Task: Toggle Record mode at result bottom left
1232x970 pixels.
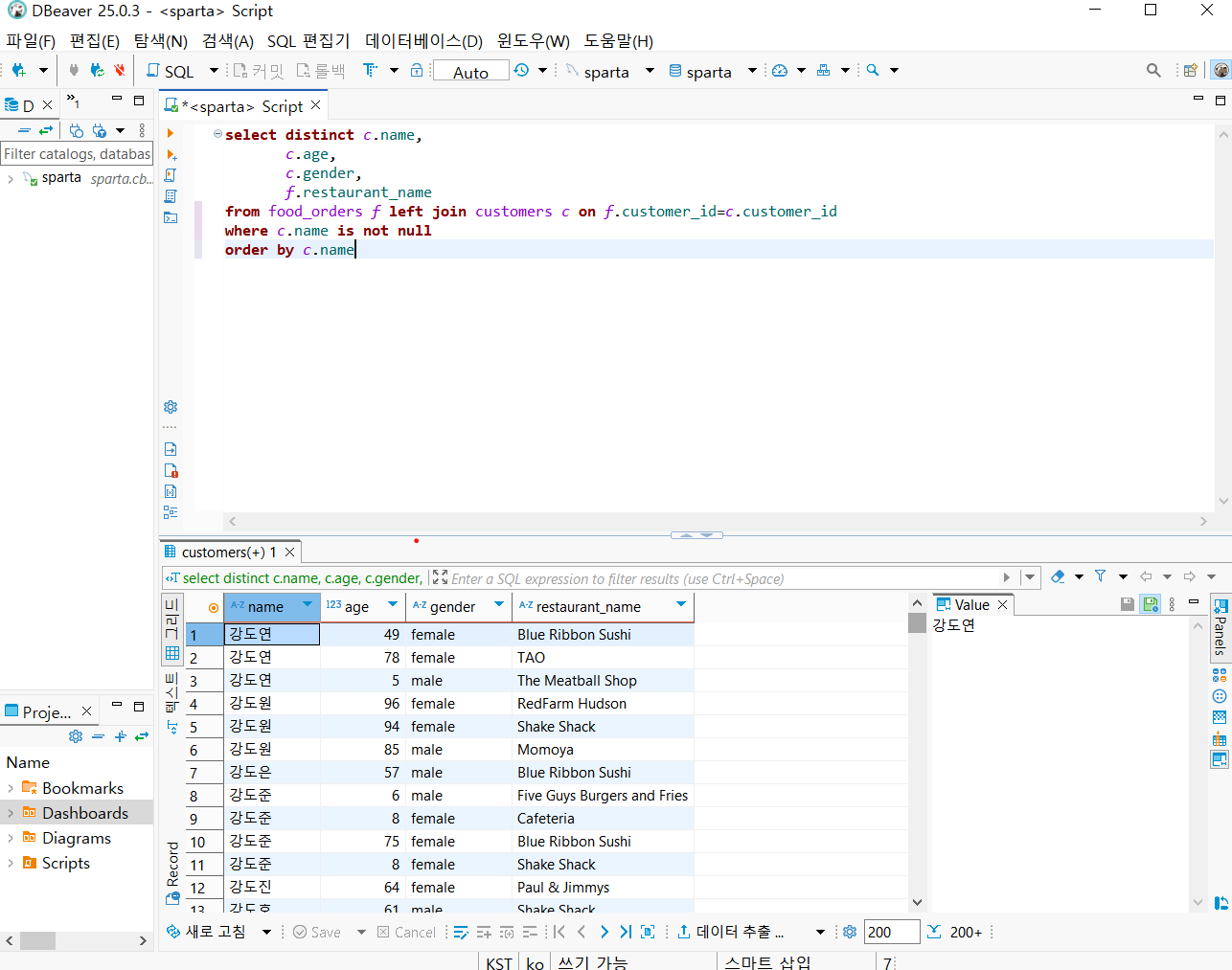Action: [172, 872]
